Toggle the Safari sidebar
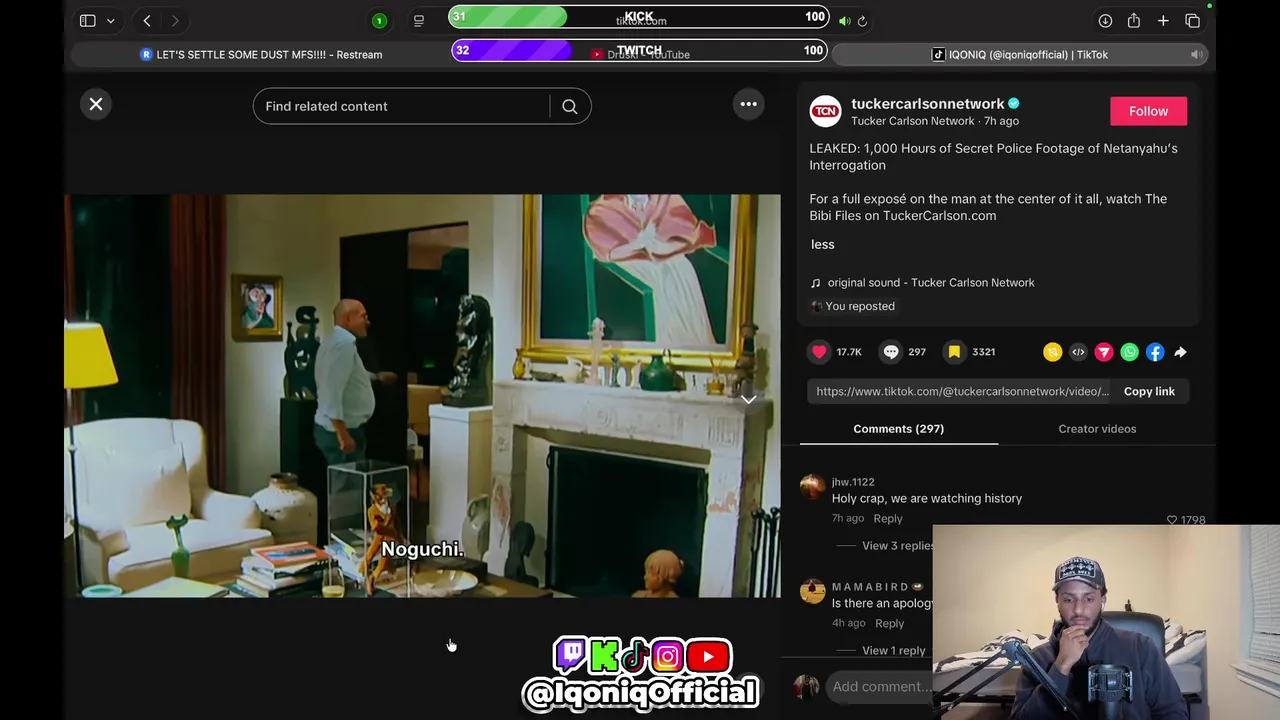 coord(88,21)
